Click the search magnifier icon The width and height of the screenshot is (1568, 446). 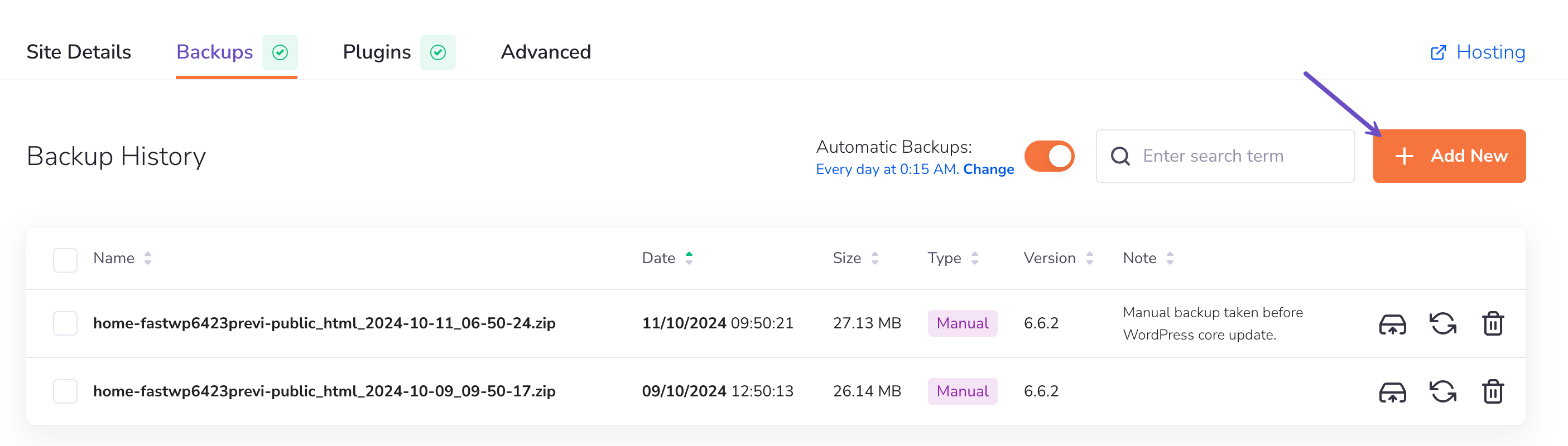pyautogui.click(x=1120, y=156)
